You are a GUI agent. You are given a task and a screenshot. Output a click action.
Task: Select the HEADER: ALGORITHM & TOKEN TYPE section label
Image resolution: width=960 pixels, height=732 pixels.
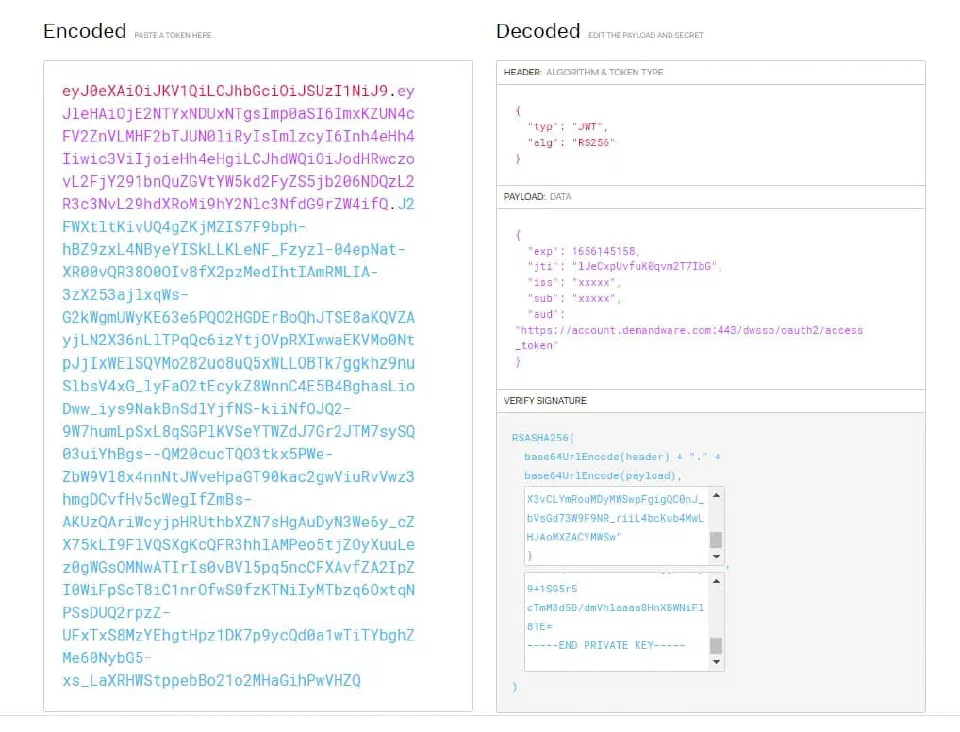tap(583, 72)
